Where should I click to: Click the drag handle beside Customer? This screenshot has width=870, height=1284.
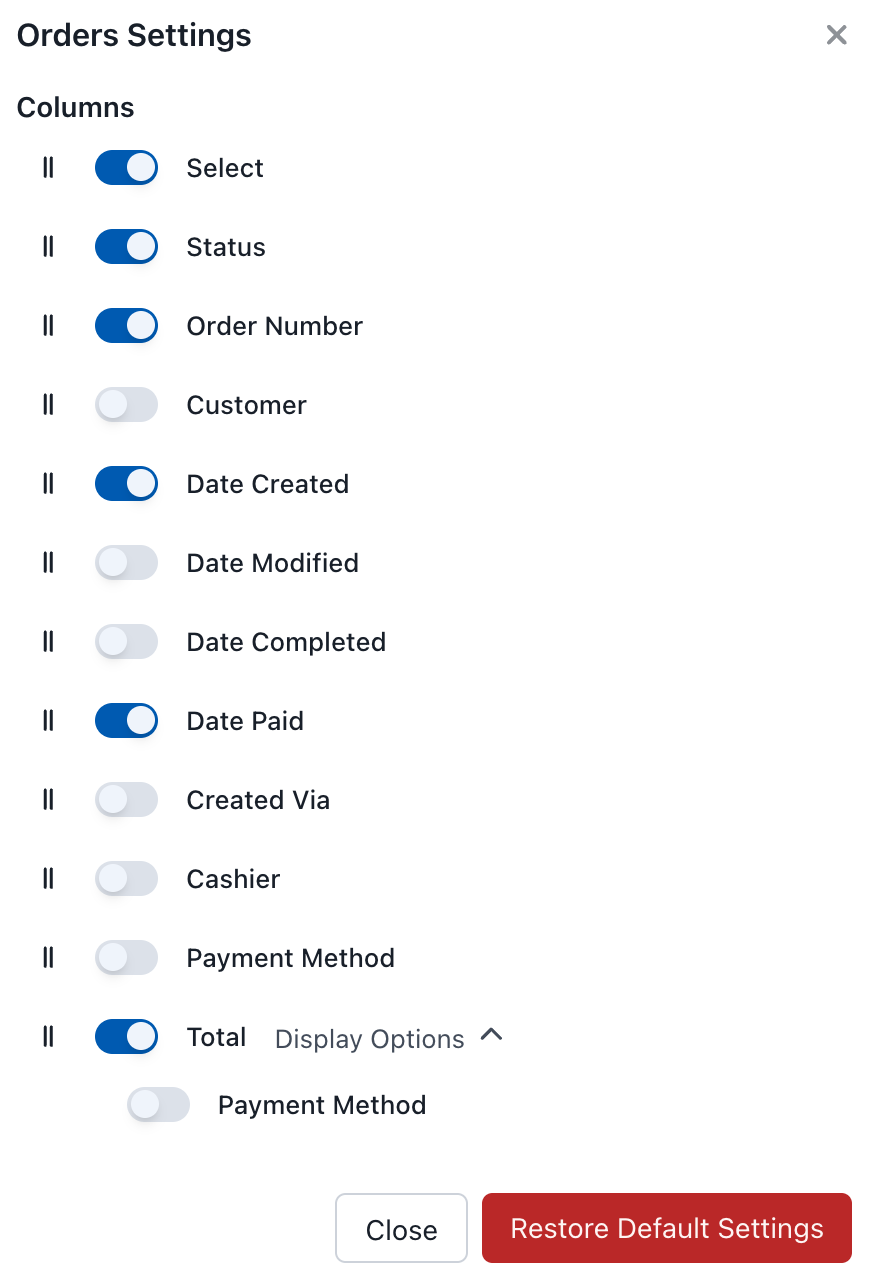(x=48, y=405)
